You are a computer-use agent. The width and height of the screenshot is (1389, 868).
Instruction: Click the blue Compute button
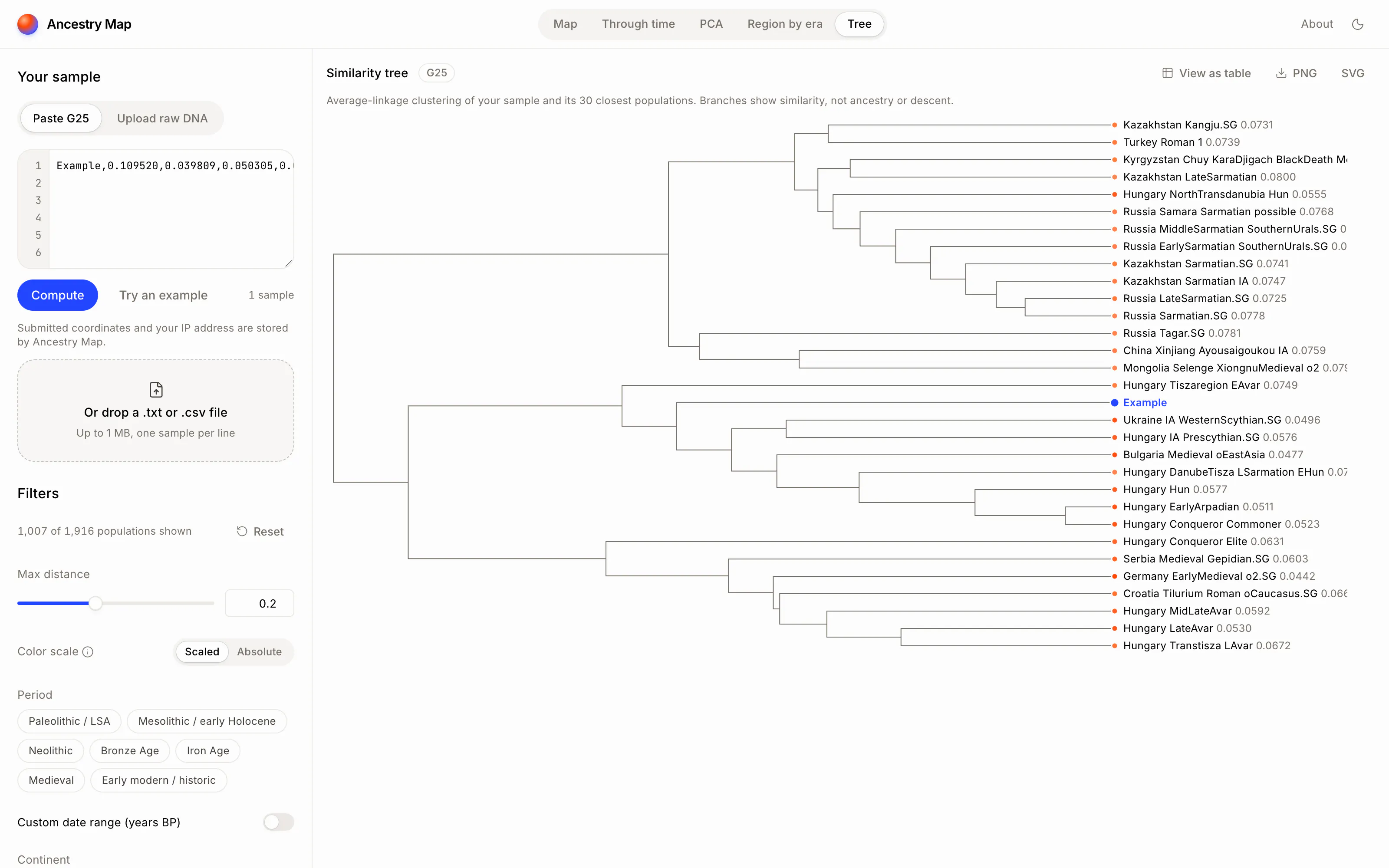(57, 295)
